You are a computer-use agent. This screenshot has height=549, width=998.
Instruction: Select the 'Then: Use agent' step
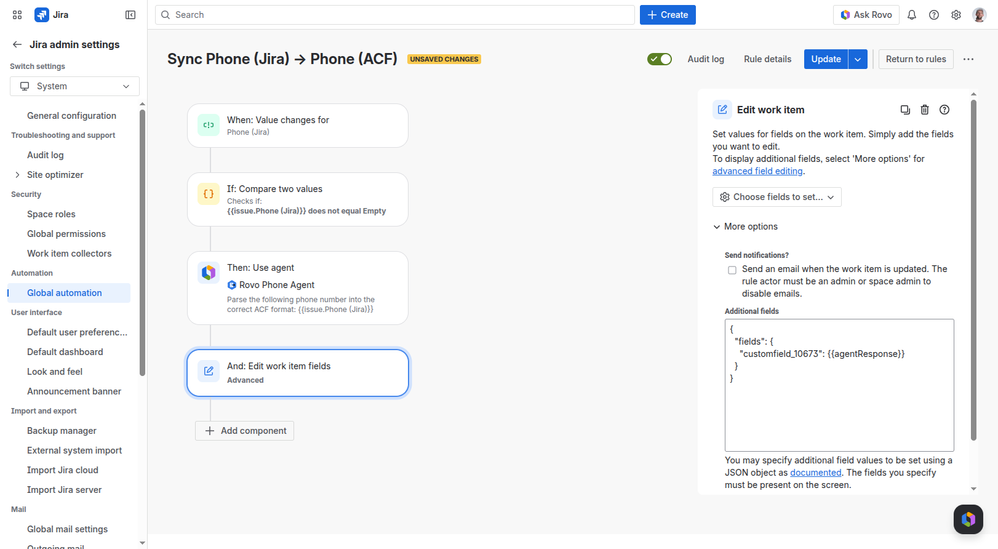tap(298, 288)
